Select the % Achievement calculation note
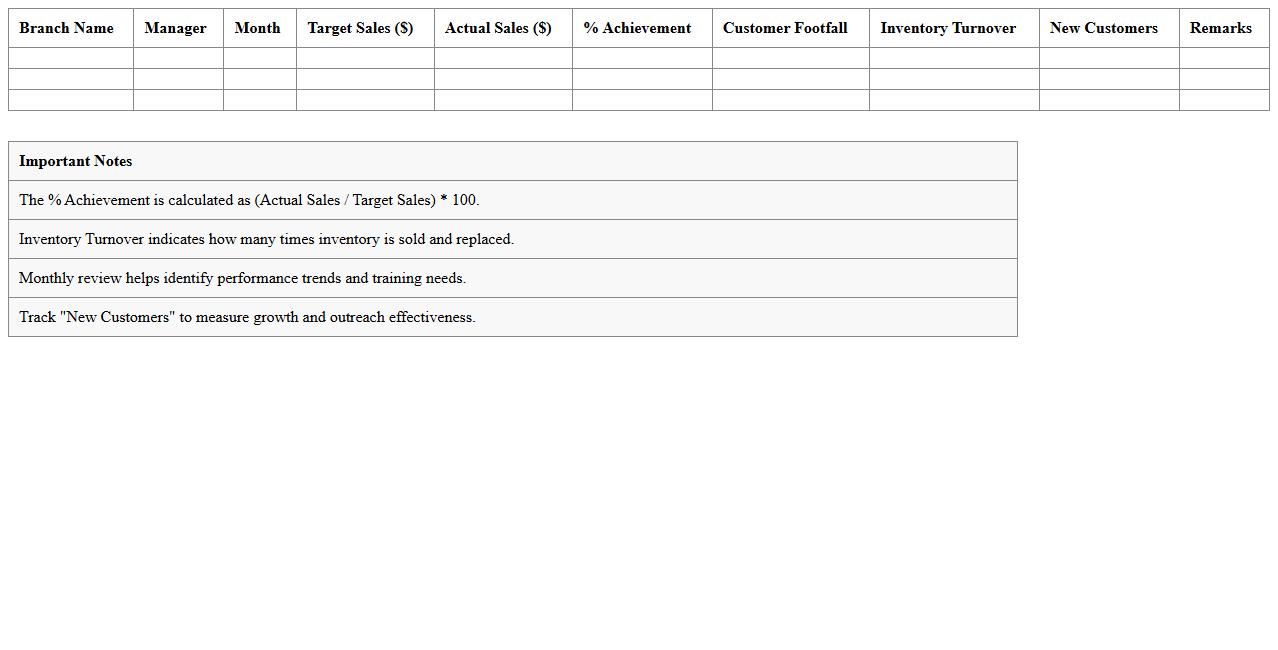Screen dimensions: 1278x650 tap(249, 200)
